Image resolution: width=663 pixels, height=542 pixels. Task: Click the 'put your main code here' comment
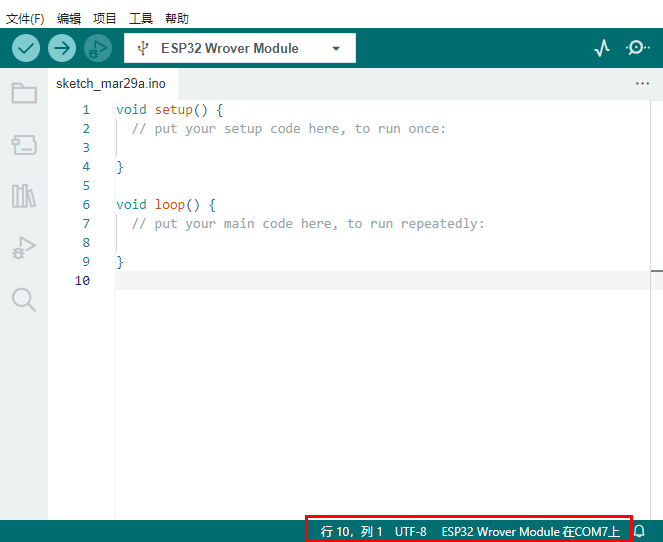click(308, 224)
